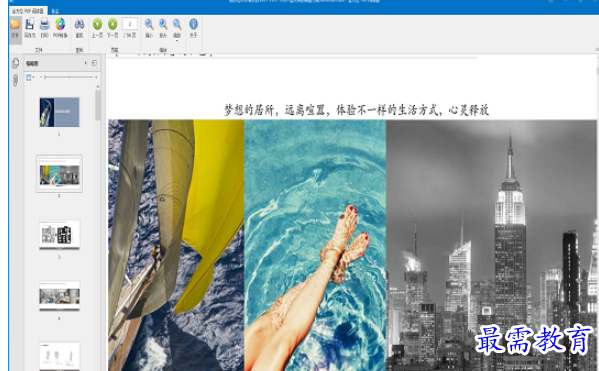Image resolution: width=599 pixels, height=371 pixels.
Task: Open thumbnail panel header dropdown arrow
Action: (86, 63)
